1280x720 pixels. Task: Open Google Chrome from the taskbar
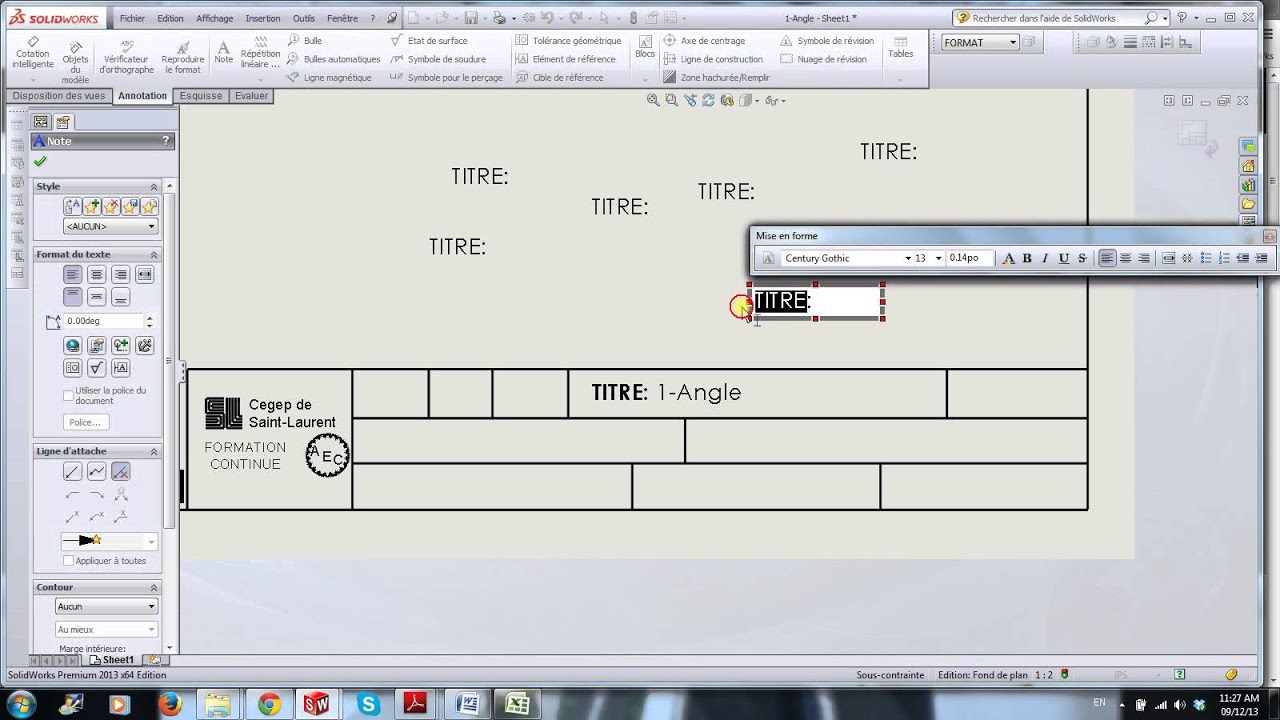pos(269,704)
